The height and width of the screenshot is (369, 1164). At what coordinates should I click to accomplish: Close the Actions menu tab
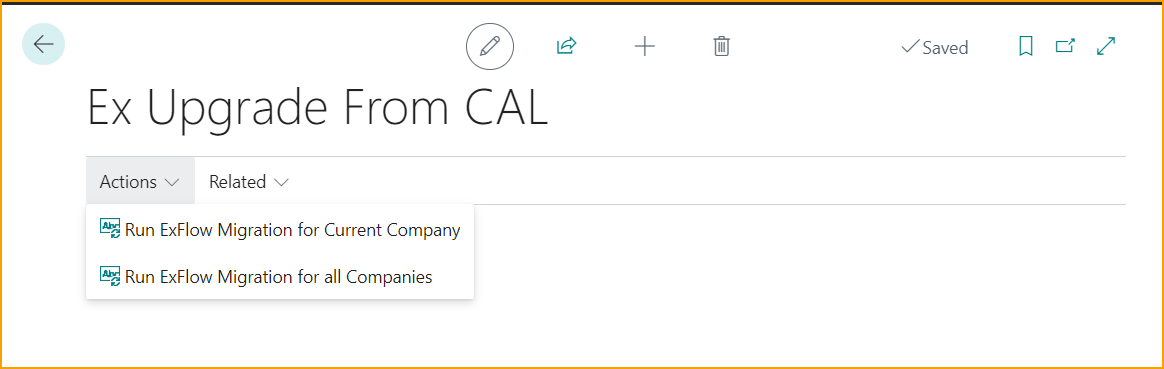[x=140, y=181]
